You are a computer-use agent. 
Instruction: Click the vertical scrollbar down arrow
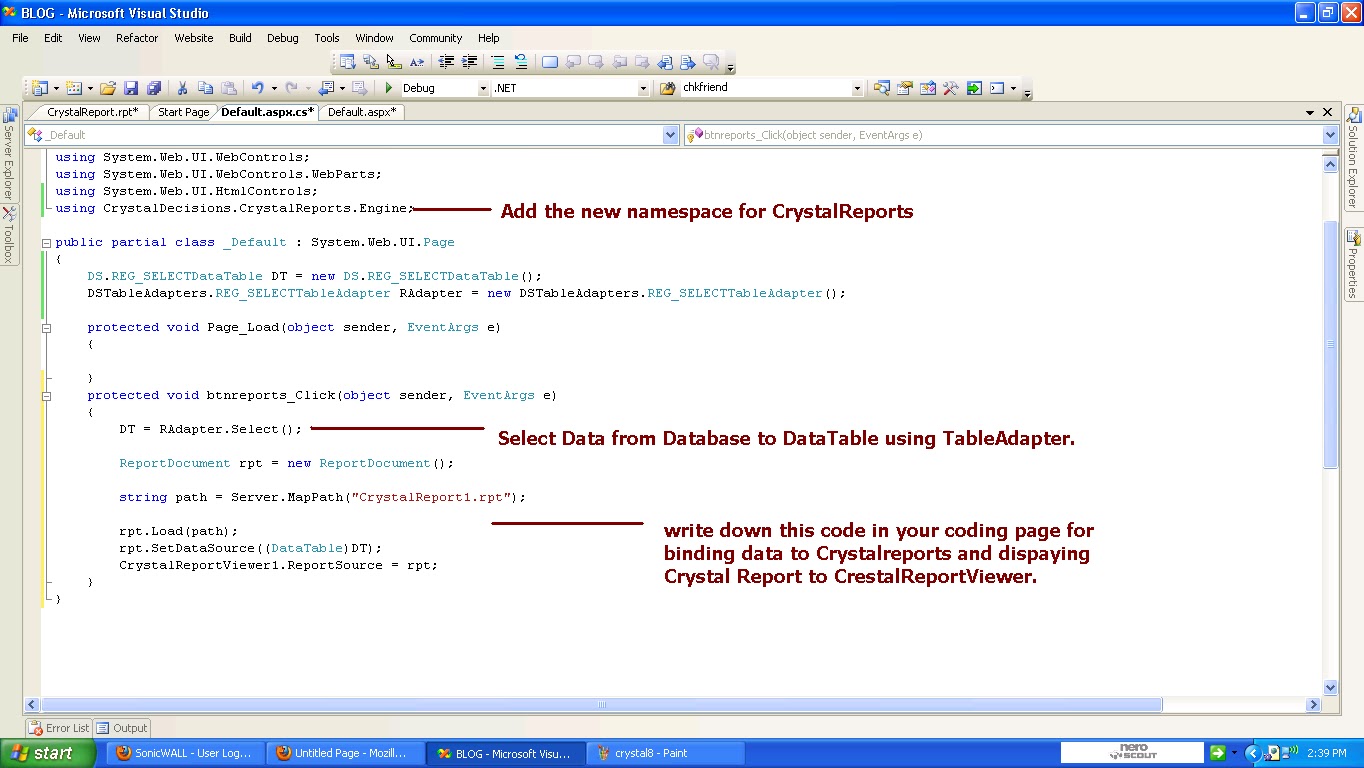[1330, 688]
